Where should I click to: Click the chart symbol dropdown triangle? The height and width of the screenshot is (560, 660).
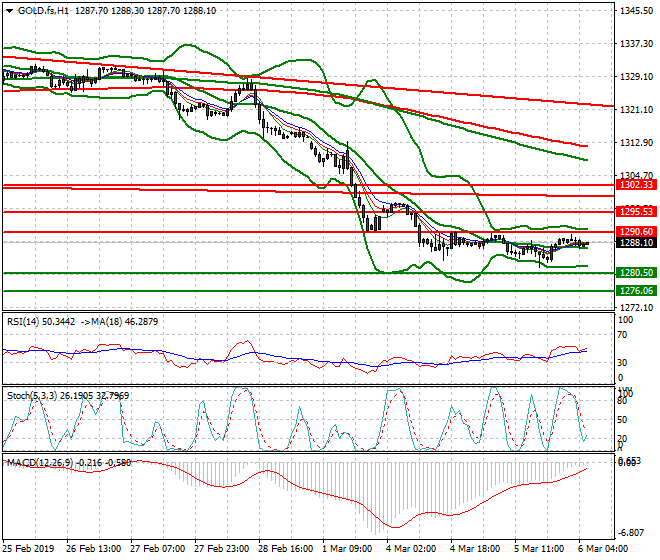click(x=9, y=11)
